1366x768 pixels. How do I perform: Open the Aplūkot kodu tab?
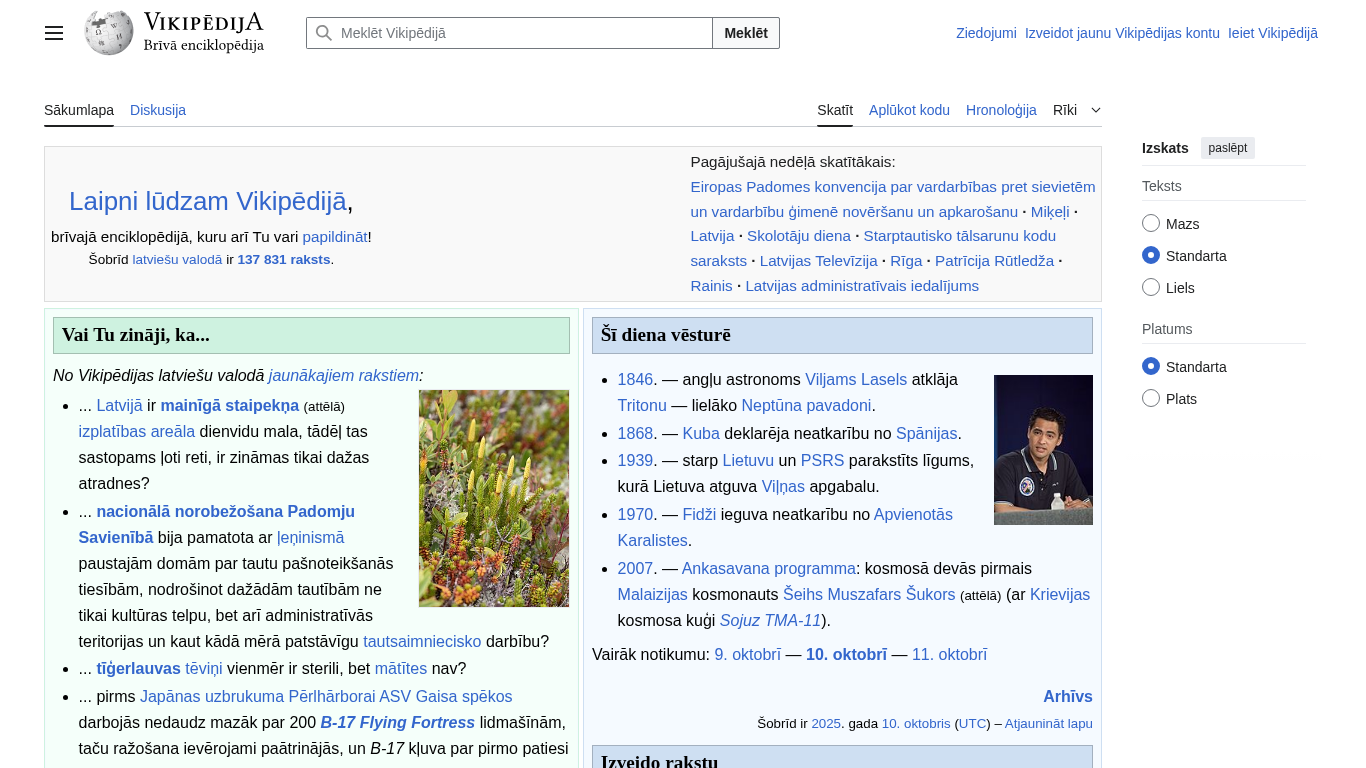pyautogui.click(x=909, y=110)
